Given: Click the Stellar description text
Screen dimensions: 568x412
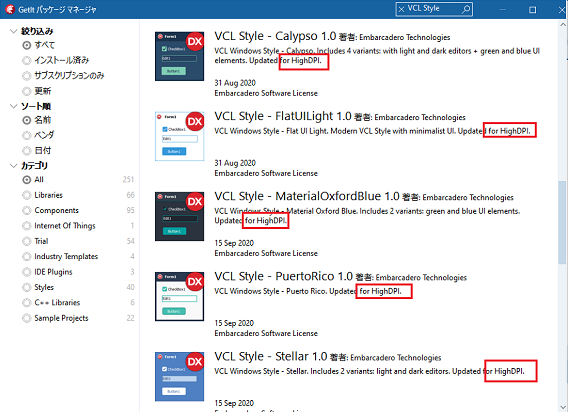Looking at the screenshot, I should [369, 371].
